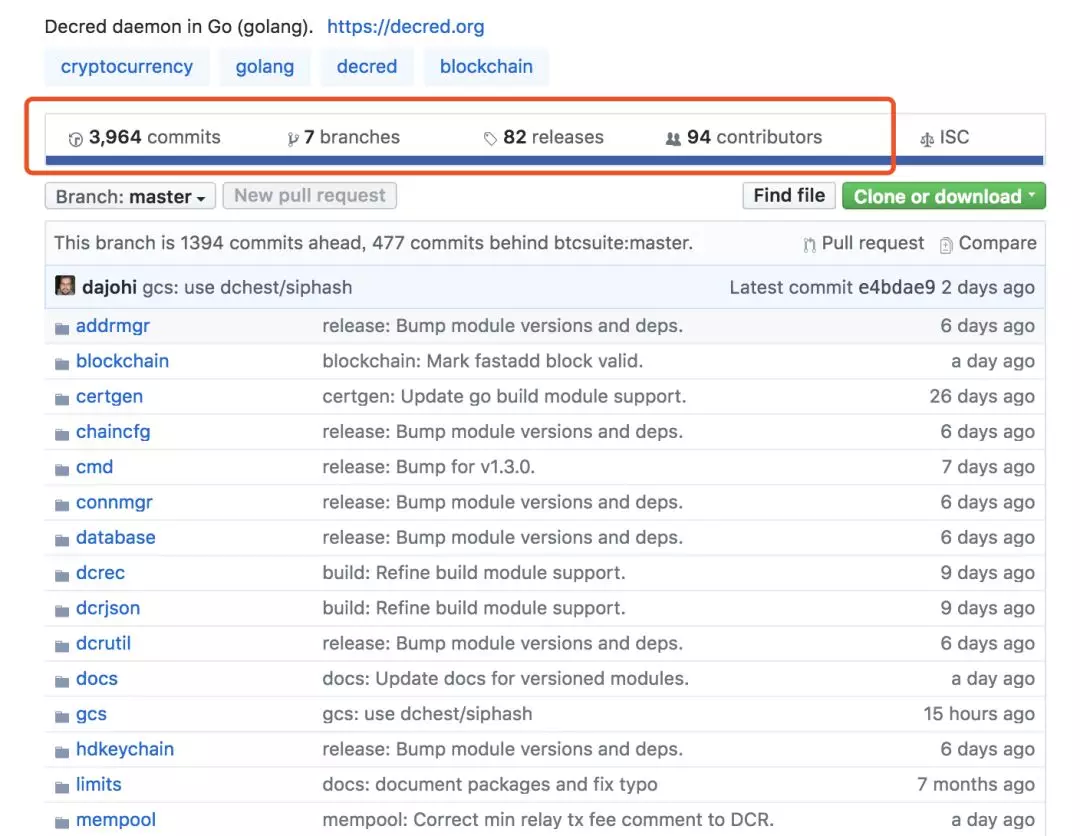The image size is (1080, 836).
Task: Click the dcrec folder icon
Action: pyautogui.click(x=62, y=575)
